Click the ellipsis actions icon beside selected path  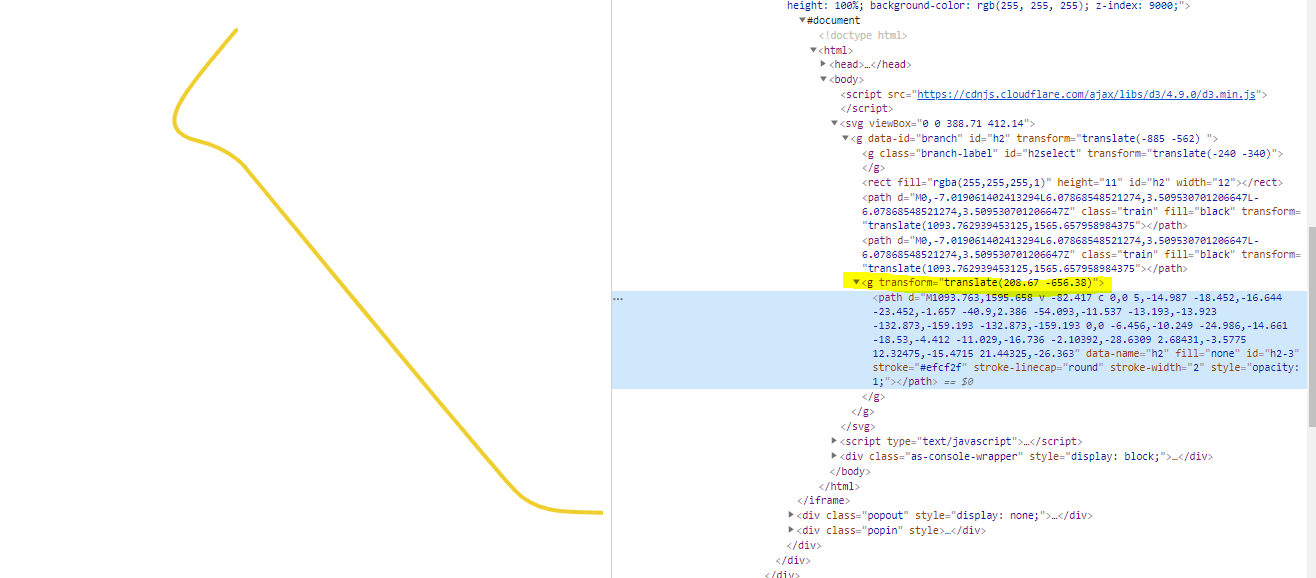pyautogui.click(x=620, y=299)
